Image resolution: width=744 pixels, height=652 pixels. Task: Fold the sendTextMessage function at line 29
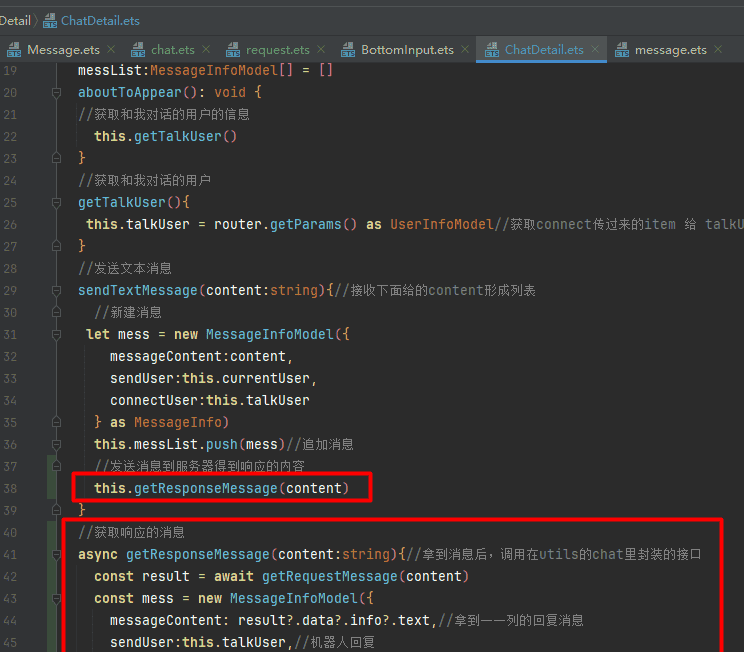click(x=56, y=290)
